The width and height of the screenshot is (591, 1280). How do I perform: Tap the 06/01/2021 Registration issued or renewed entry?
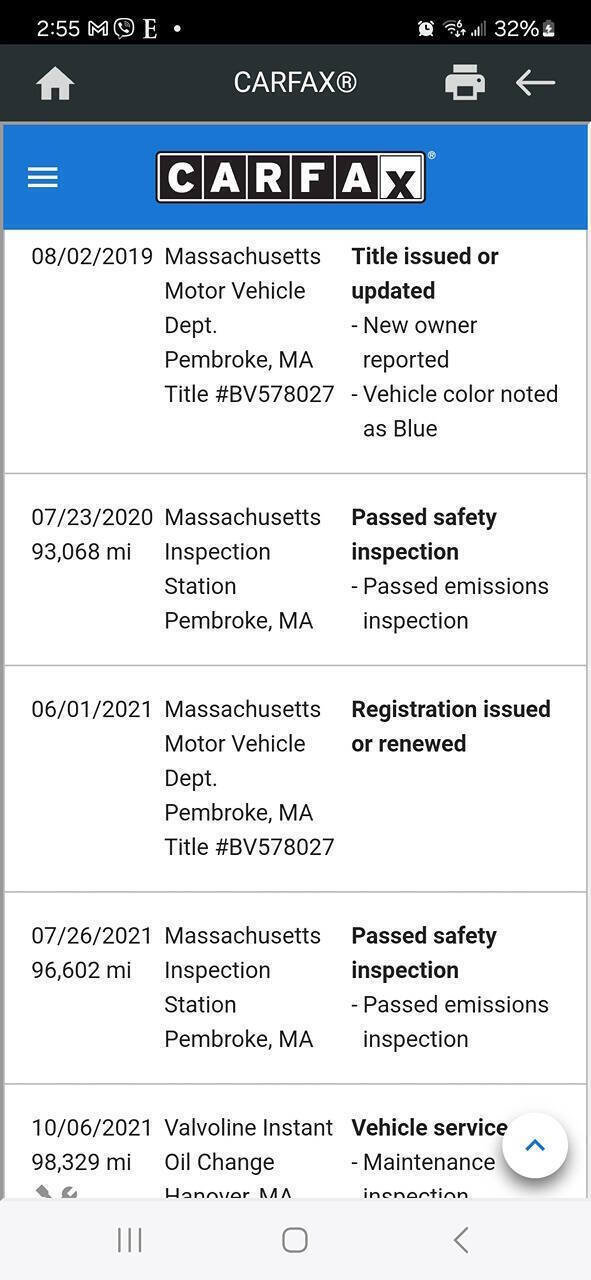pyautogui.click(x=295, y=779)
